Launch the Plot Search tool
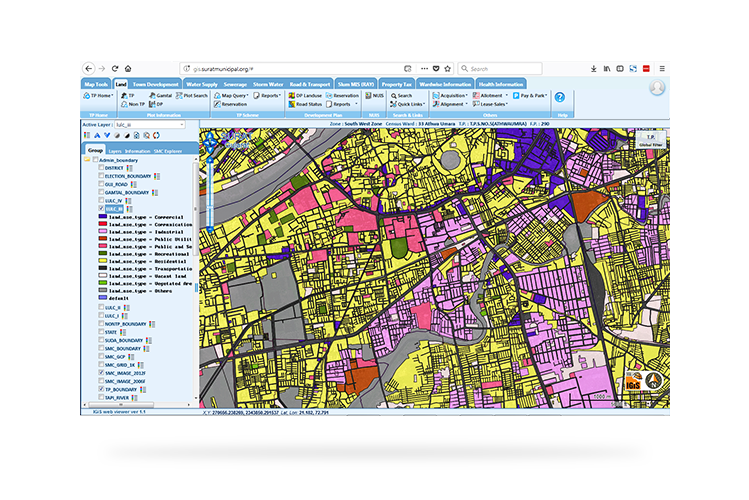 click(x=192, y=96)
